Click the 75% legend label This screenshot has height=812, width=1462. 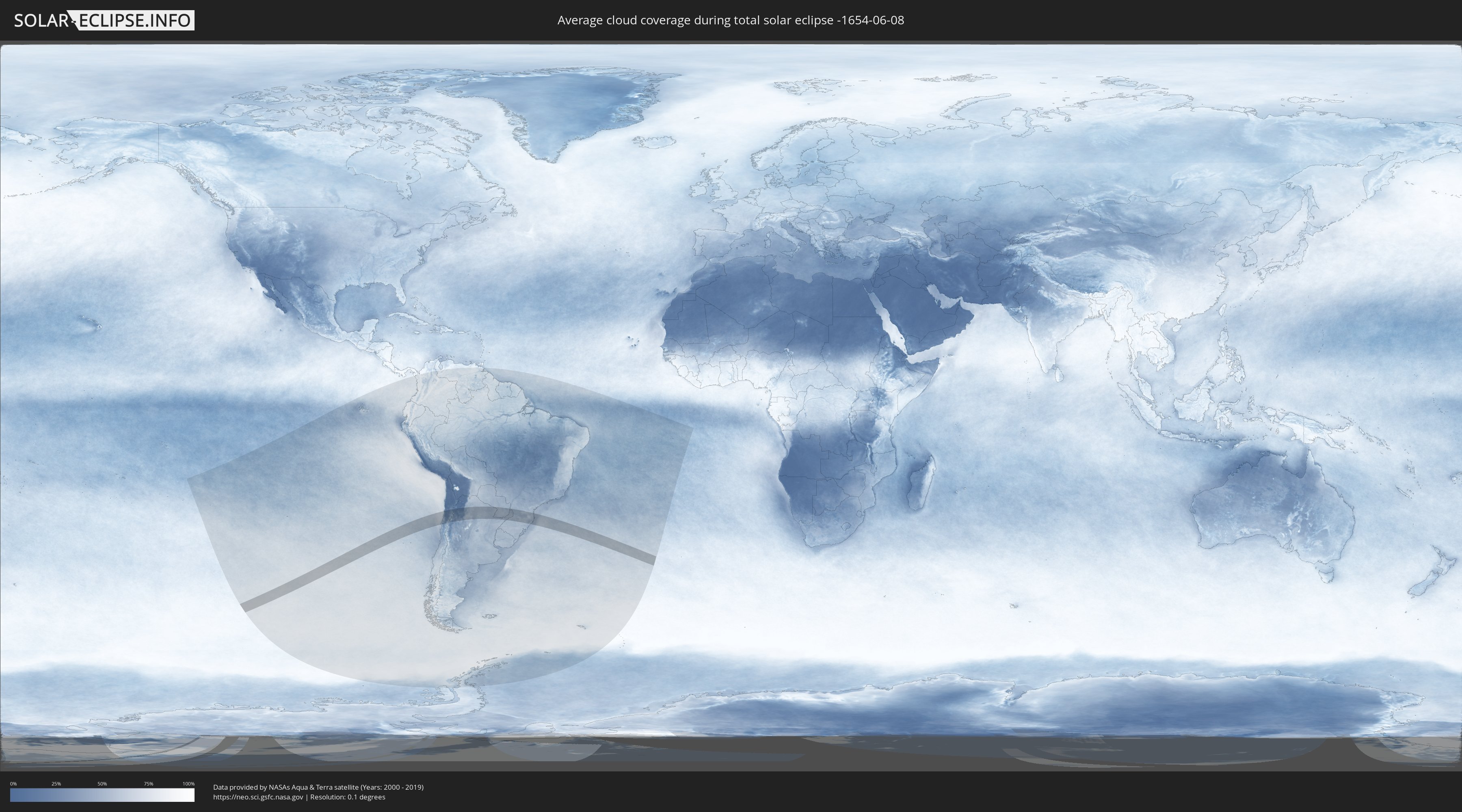[x=148, y=784]
